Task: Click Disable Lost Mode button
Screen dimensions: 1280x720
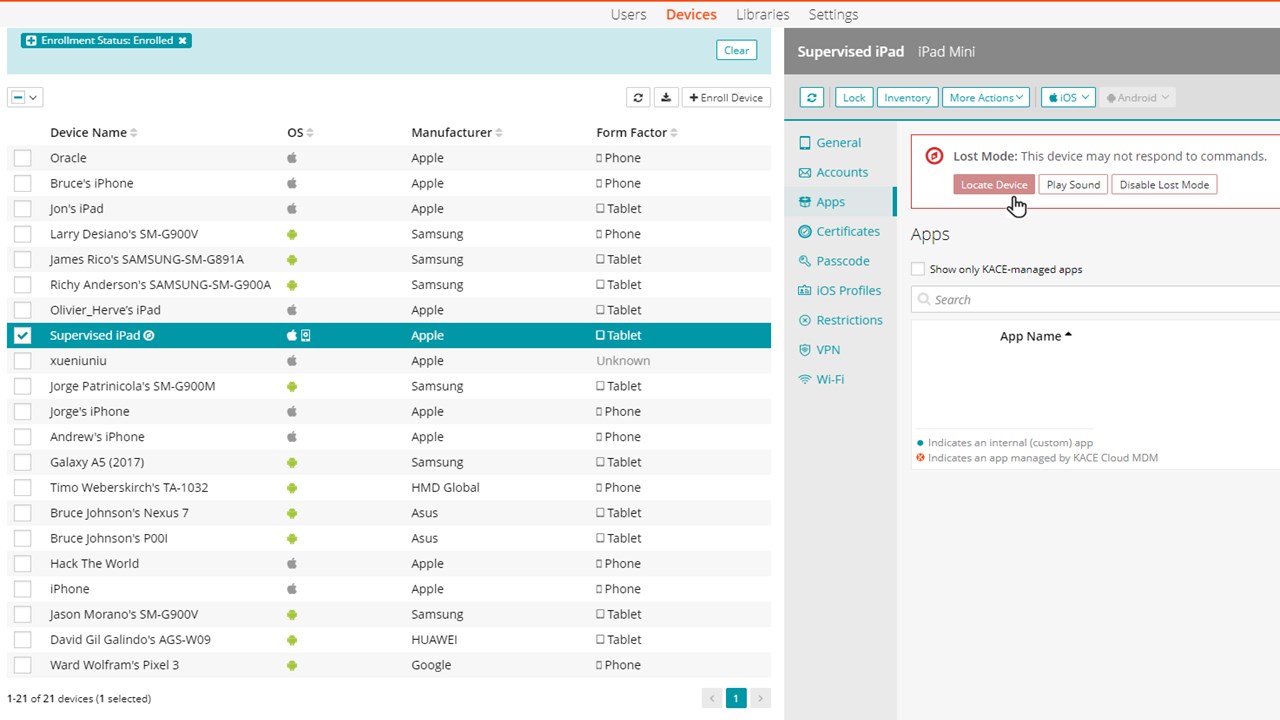Action: 1164,185
